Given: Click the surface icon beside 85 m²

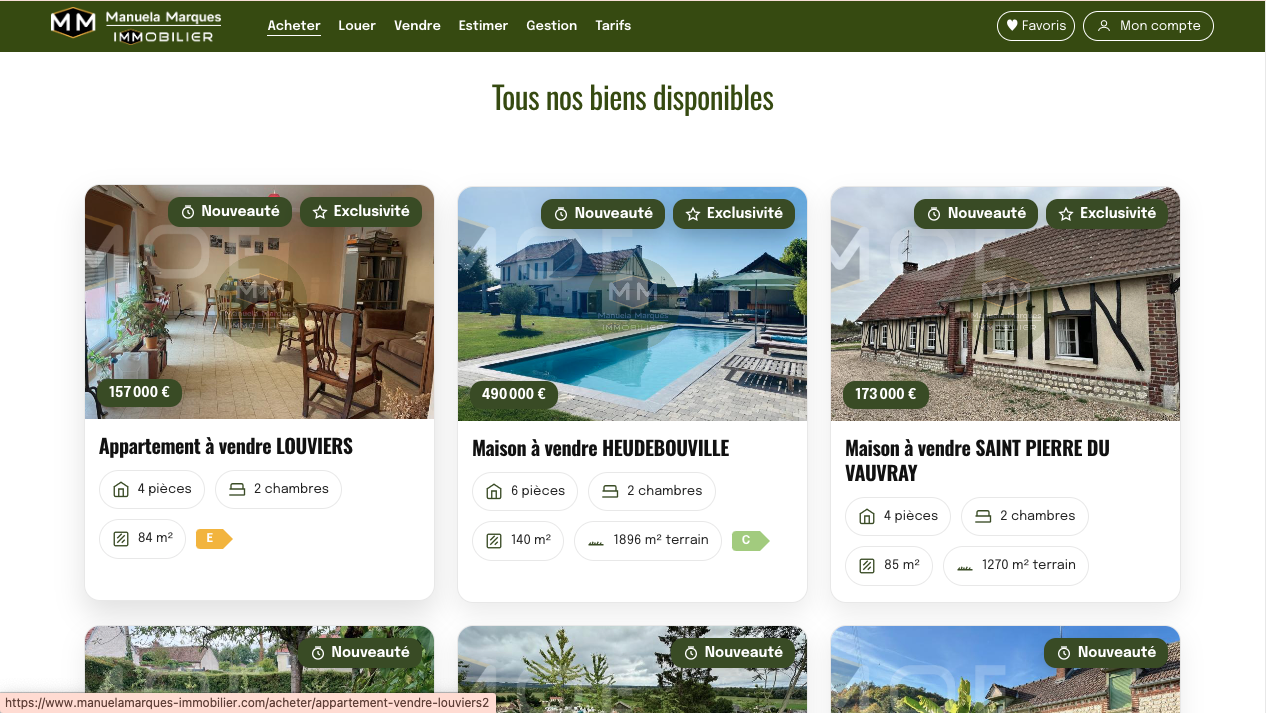Looking at the screenshot, I should [867, 566].
